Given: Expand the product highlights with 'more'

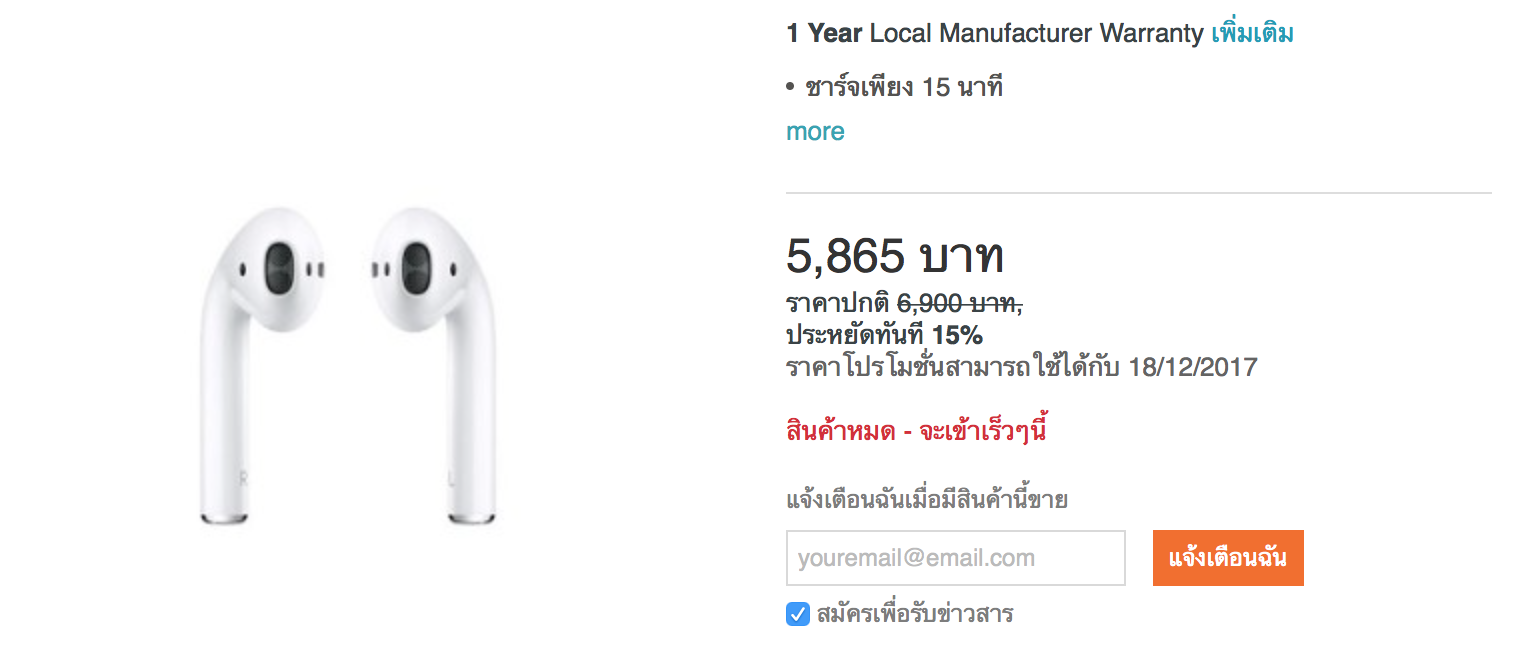Looking at the screenshot, I should tap(815, 131).
